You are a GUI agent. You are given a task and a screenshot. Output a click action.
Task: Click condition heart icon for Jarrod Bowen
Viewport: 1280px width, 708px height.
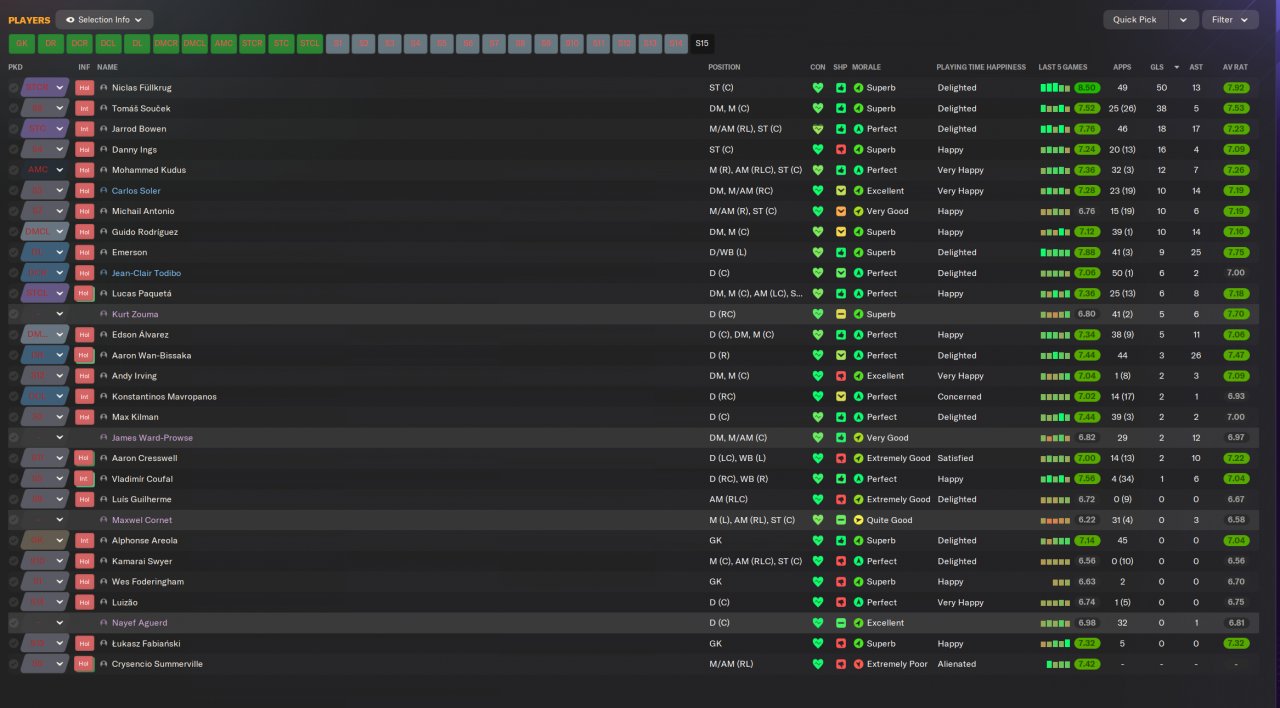(x=818, y=129)
